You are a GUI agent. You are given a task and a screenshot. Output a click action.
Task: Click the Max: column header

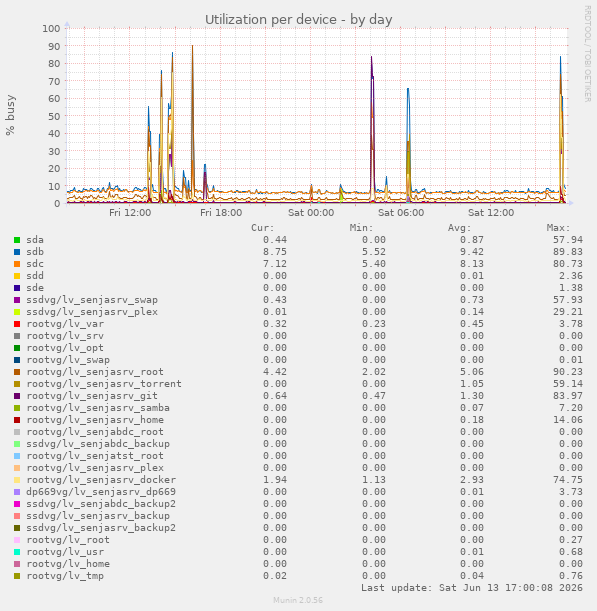coord(558,228)
